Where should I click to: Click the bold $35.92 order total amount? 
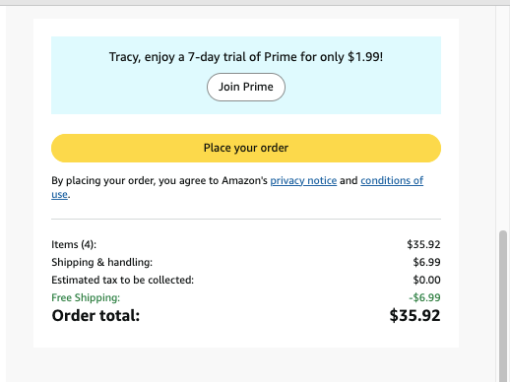pyautogui.click(x=415, y=316)
